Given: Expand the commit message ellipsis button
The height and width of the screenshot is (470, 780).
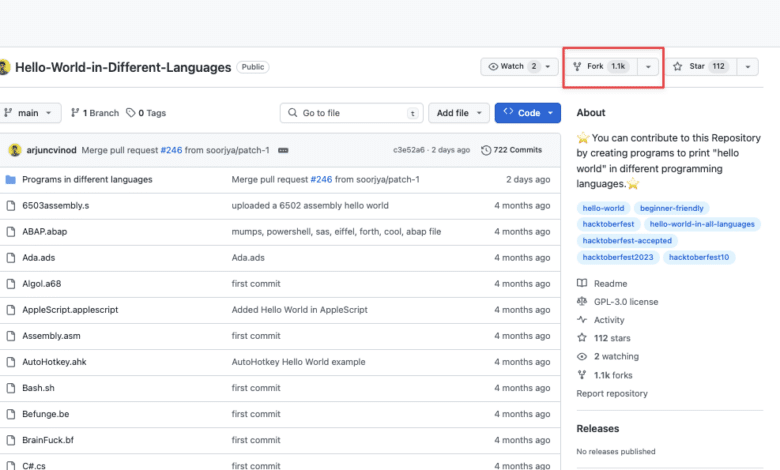Looking at the screenshot, I should [283, 150].
